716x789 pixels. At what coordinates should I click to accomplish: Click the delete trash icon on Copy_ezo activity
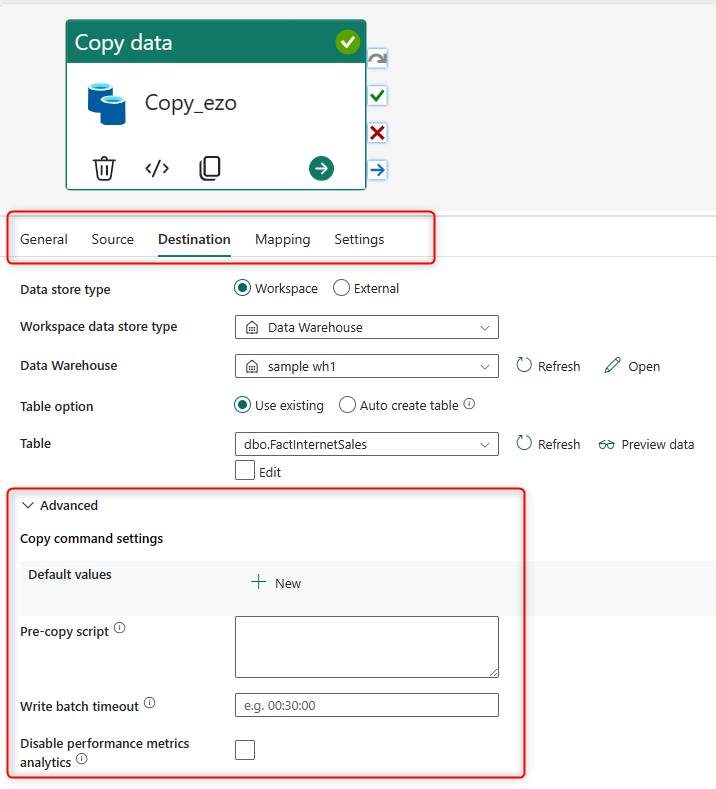(x=104, y=168)
